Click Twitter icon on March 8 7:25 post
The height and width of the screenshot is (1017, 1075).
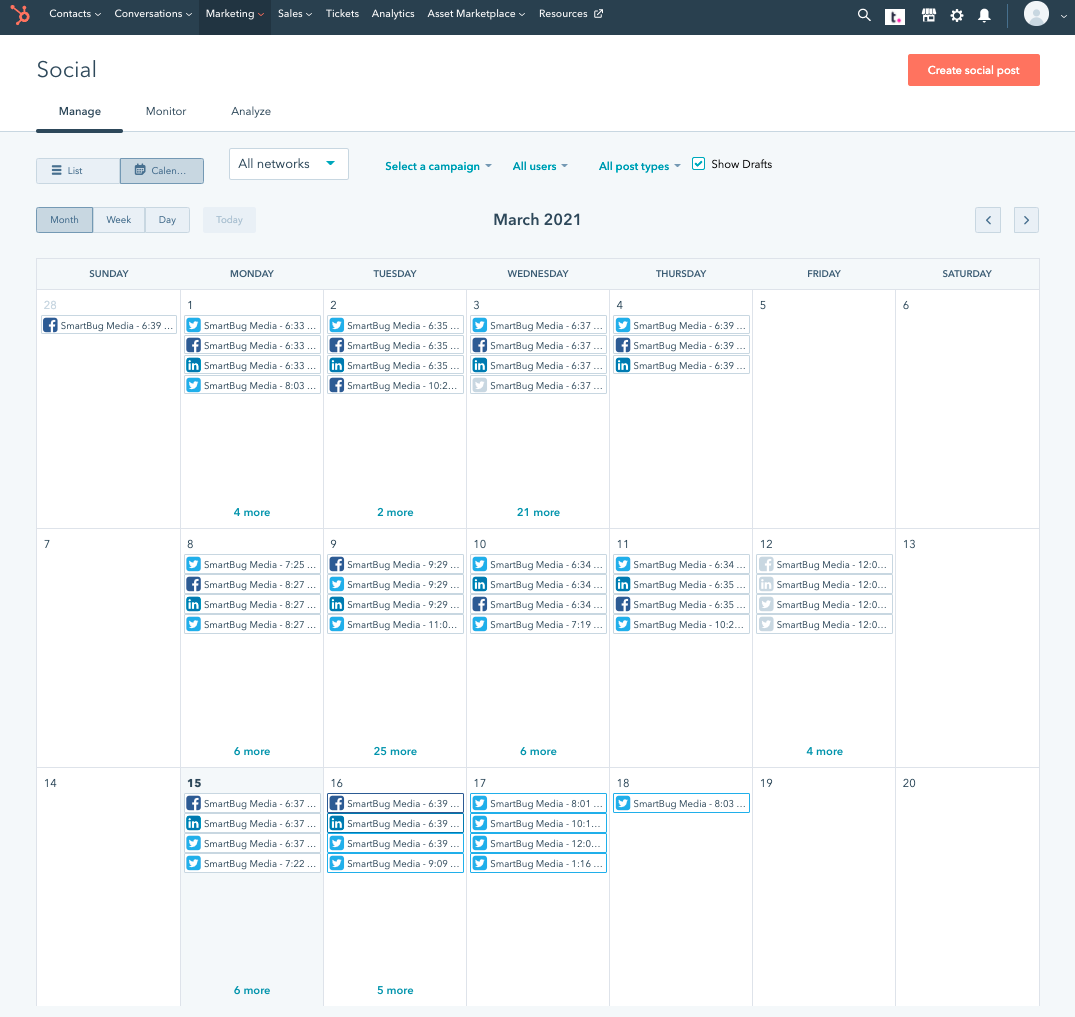[x=194, y=564]
